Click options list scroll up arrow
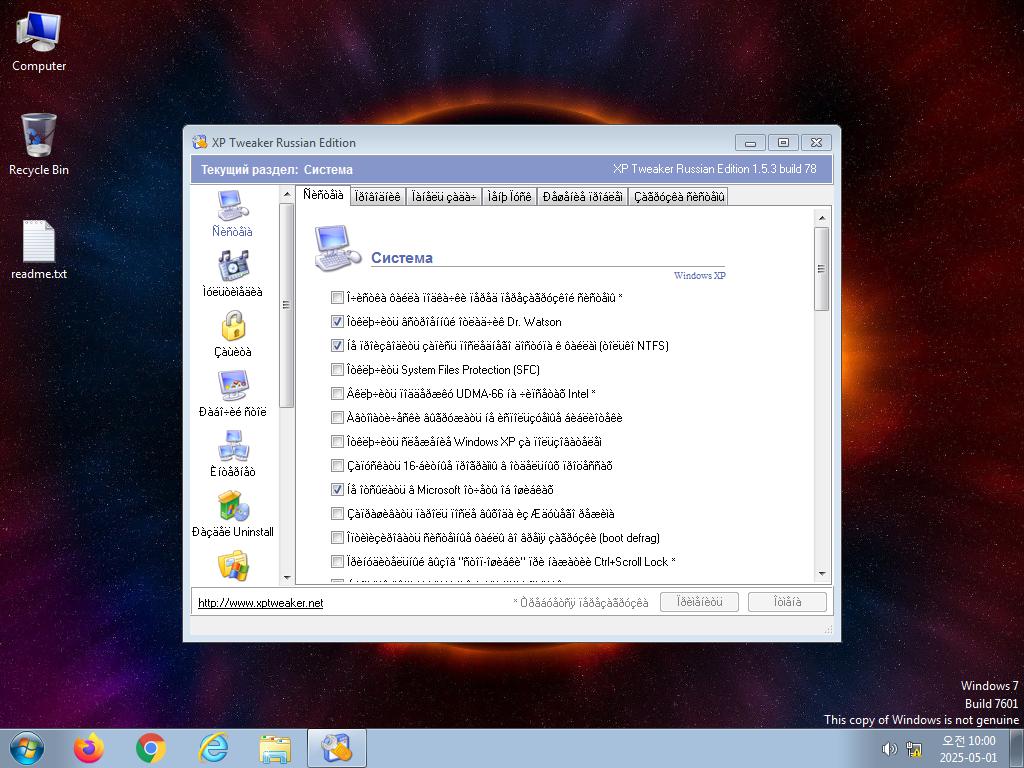The image size is (1024, 768). 822,217
